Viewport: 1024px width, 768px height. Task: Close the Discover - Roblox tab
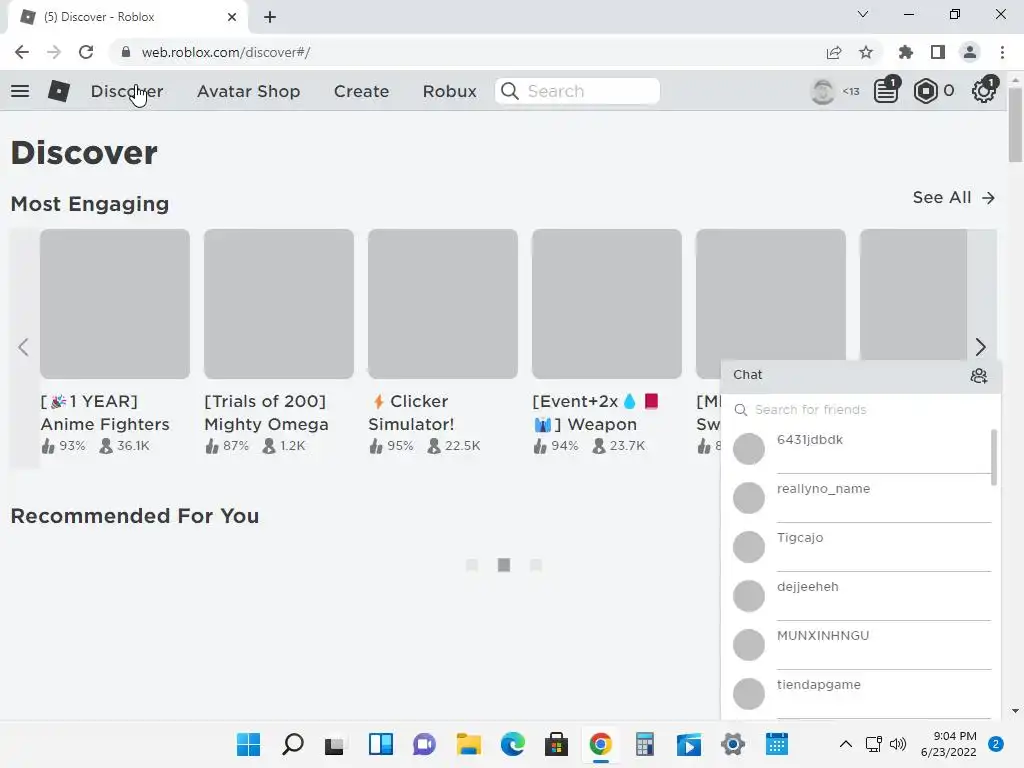[232, 17]
